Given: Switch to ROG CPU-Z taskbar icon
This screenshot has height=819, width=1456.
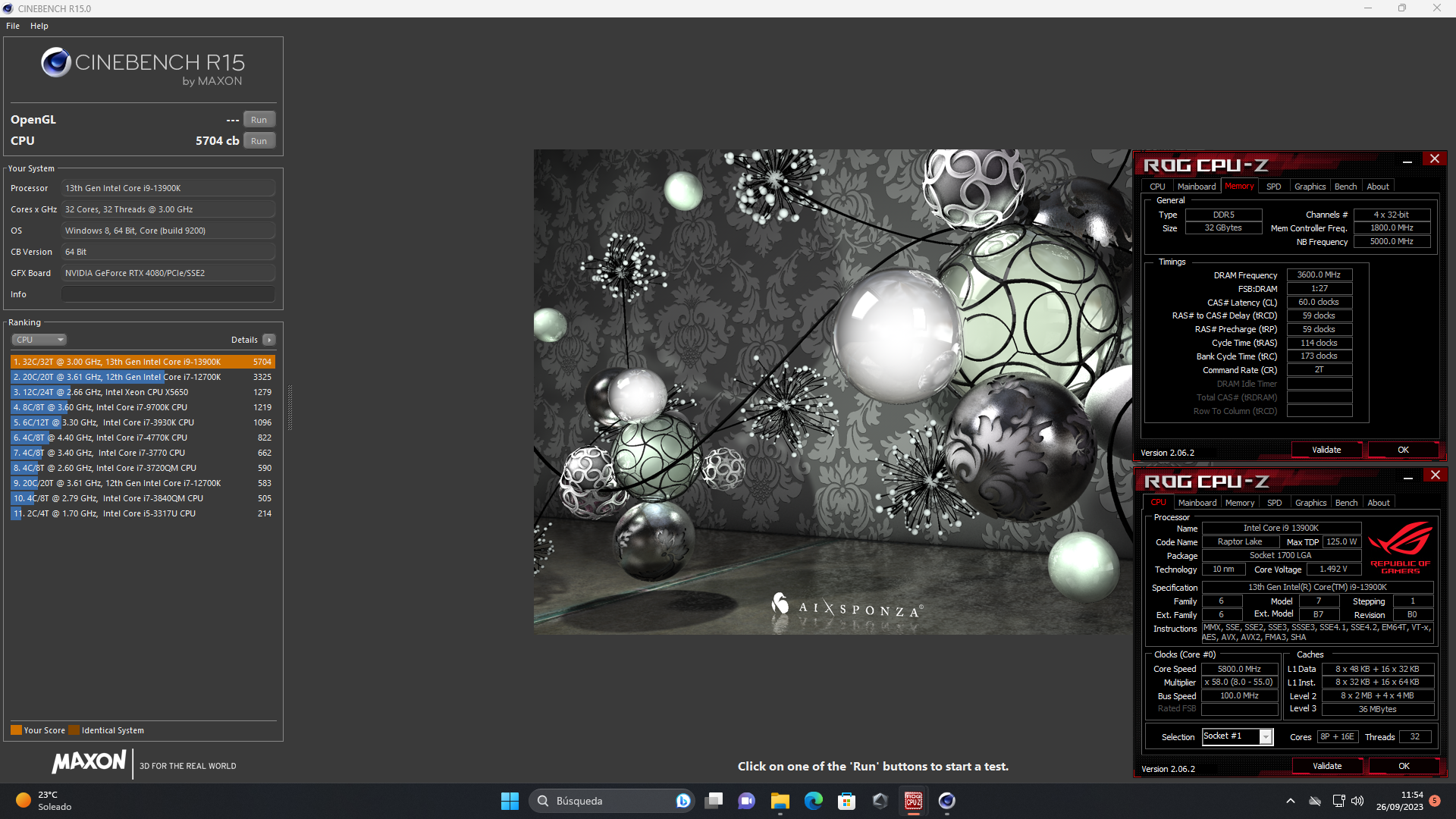Looking at the screenshot, I should [914, 801].
